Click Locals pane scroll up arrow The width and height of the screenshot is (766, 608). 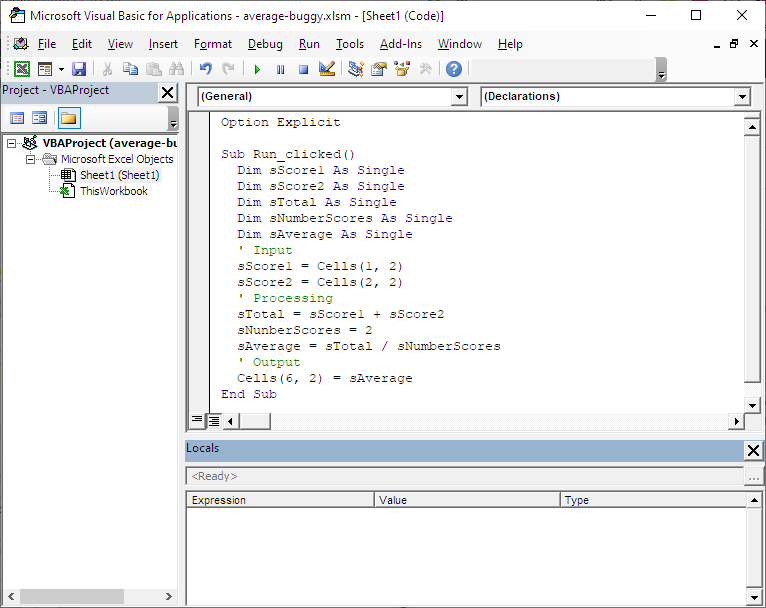point(754,500)
